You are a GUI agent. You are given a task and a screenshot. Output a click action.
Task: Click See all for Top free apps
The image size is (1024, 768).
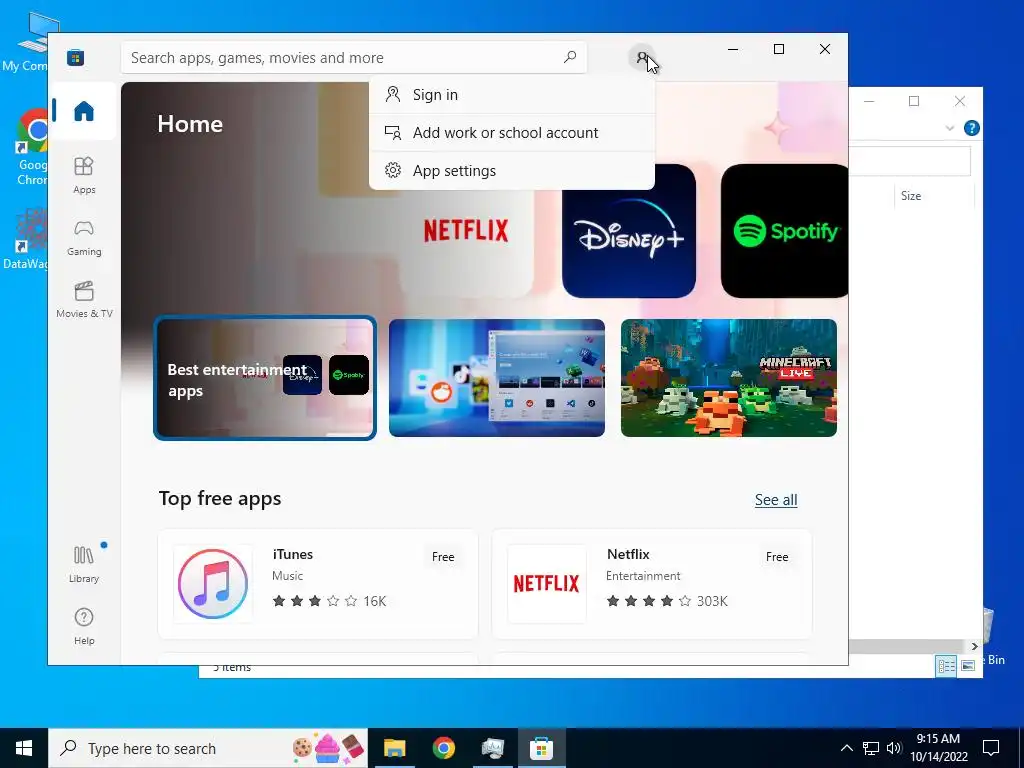(x=776, y=500)
